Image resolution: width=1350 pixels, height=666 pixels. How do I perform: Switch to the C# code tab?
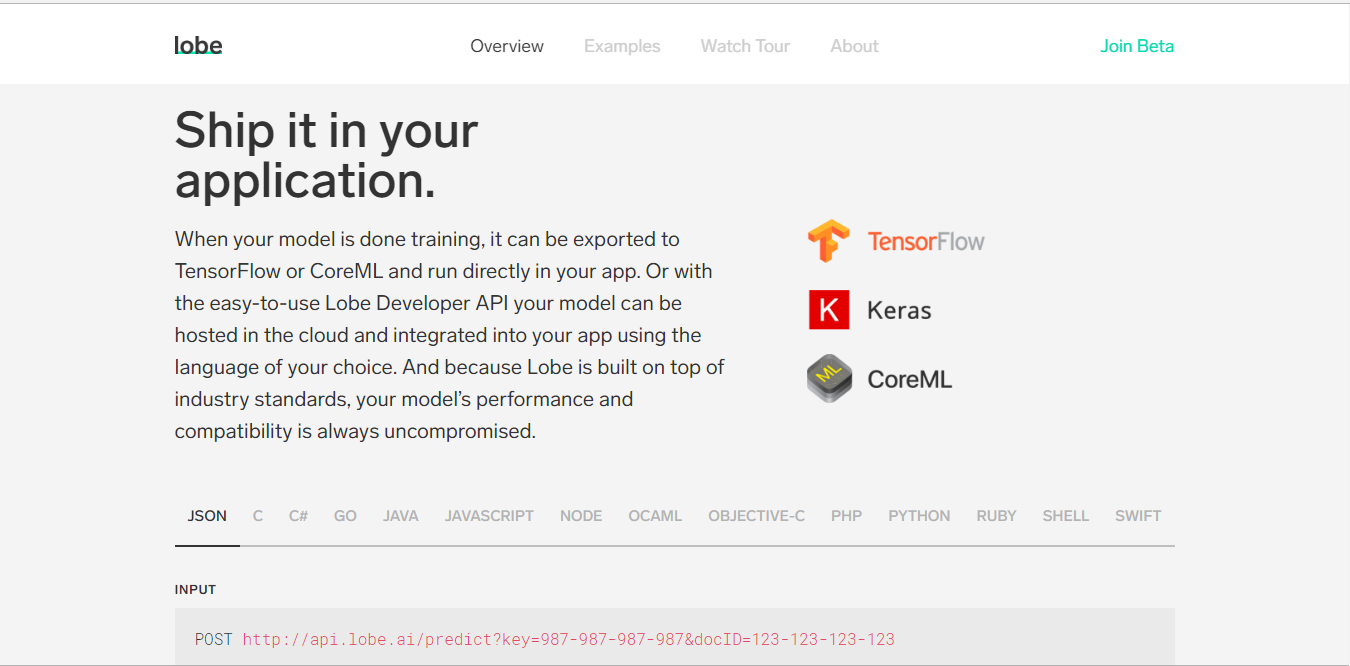pos(298,516)
